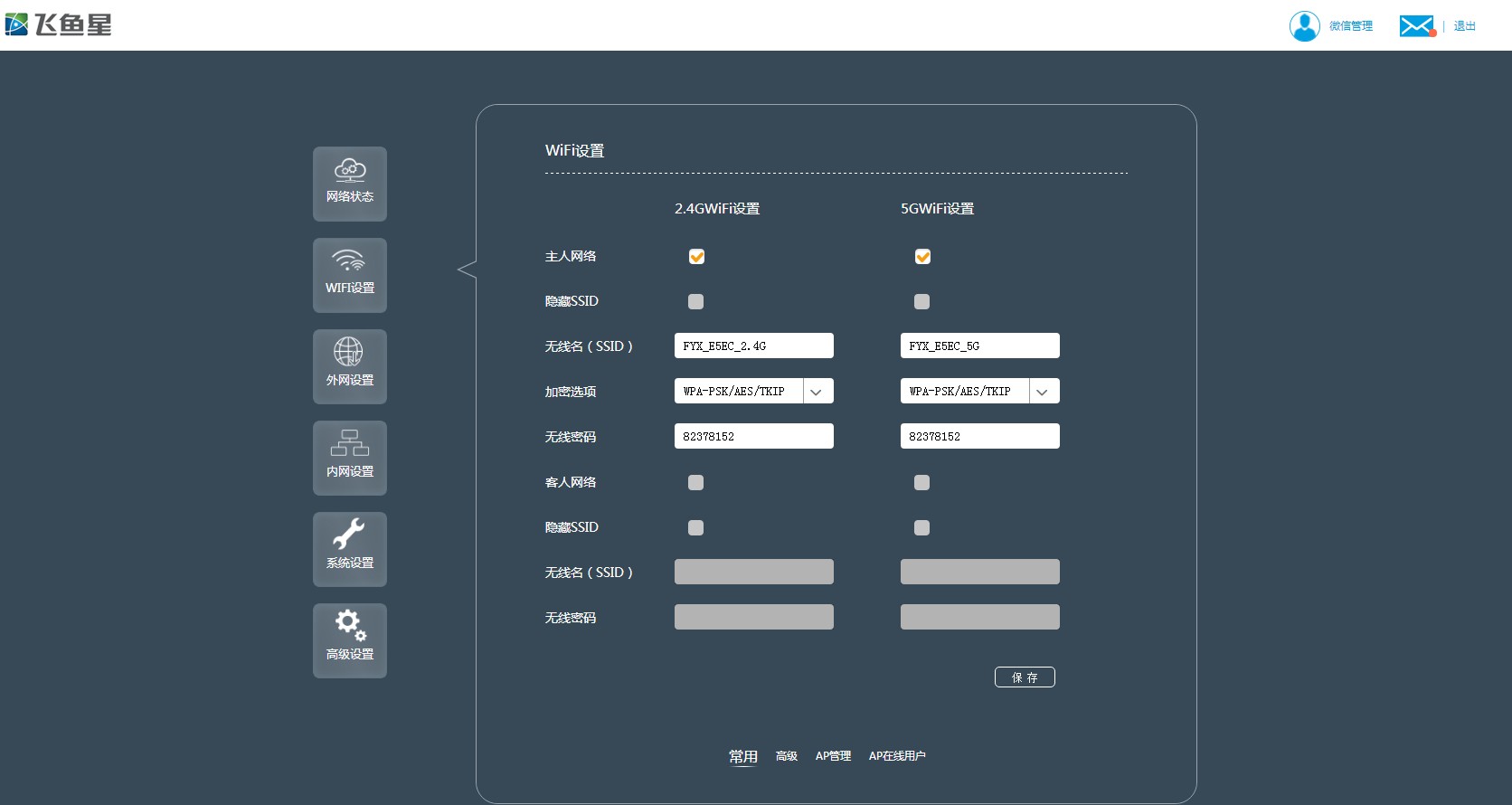Click the 退出 logout link
This screenshot has height=805, width=1512.
[1464, 26]
